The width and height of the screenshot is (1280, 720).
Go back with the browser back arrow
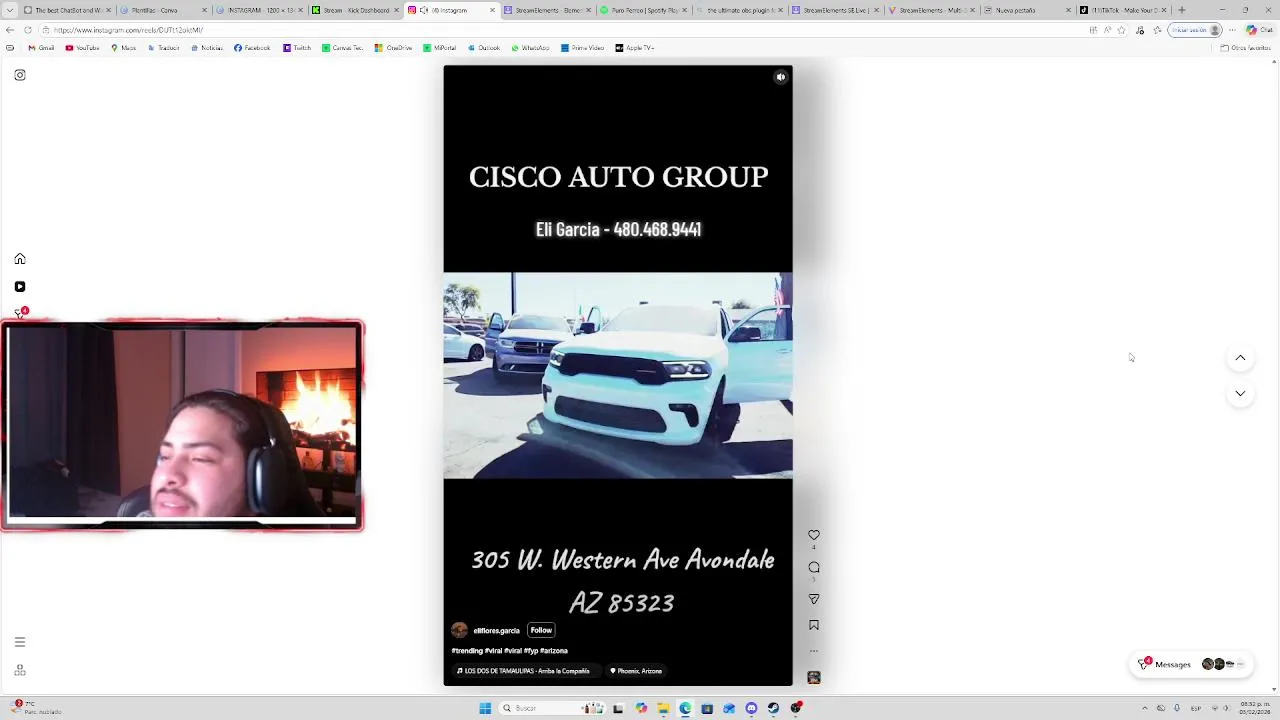tap(10, 30)
